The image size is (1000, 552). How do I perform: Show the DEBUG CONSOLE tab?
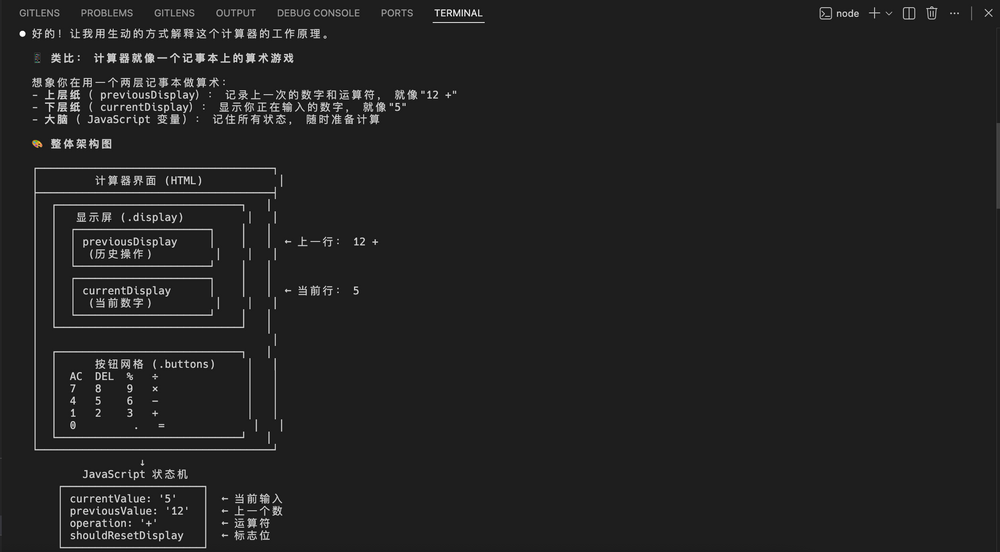click(318, 13)
